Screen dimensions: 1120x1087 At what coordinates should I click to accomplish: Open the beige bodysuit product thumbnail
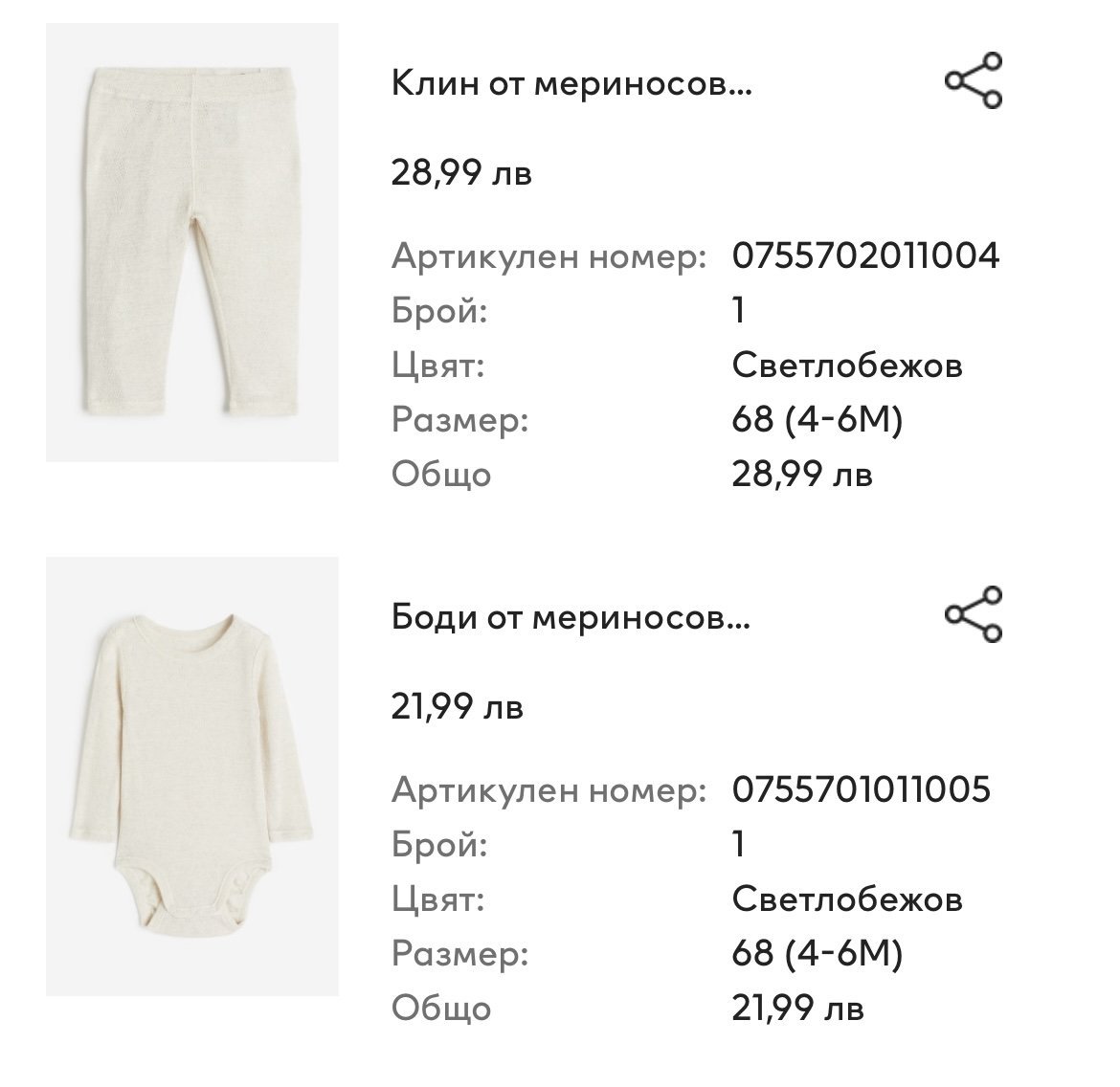click(x=192, y=776)
